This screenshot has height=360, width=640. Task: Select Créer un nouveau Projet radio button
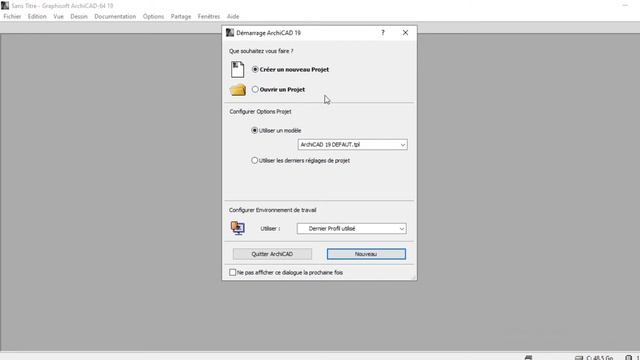tap(255, 69)
